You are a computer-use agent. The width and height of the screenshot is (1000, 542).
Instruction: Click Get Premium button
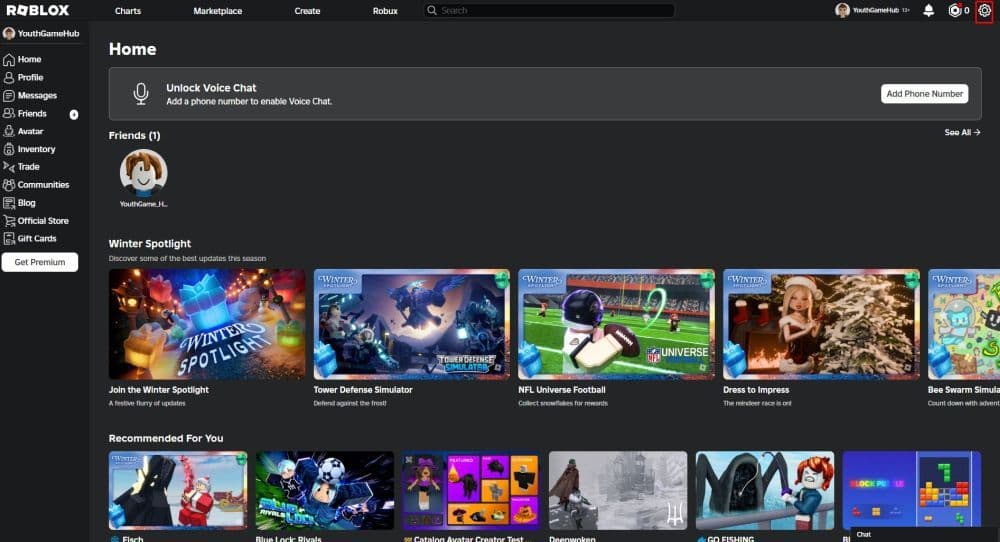(40, 262)
